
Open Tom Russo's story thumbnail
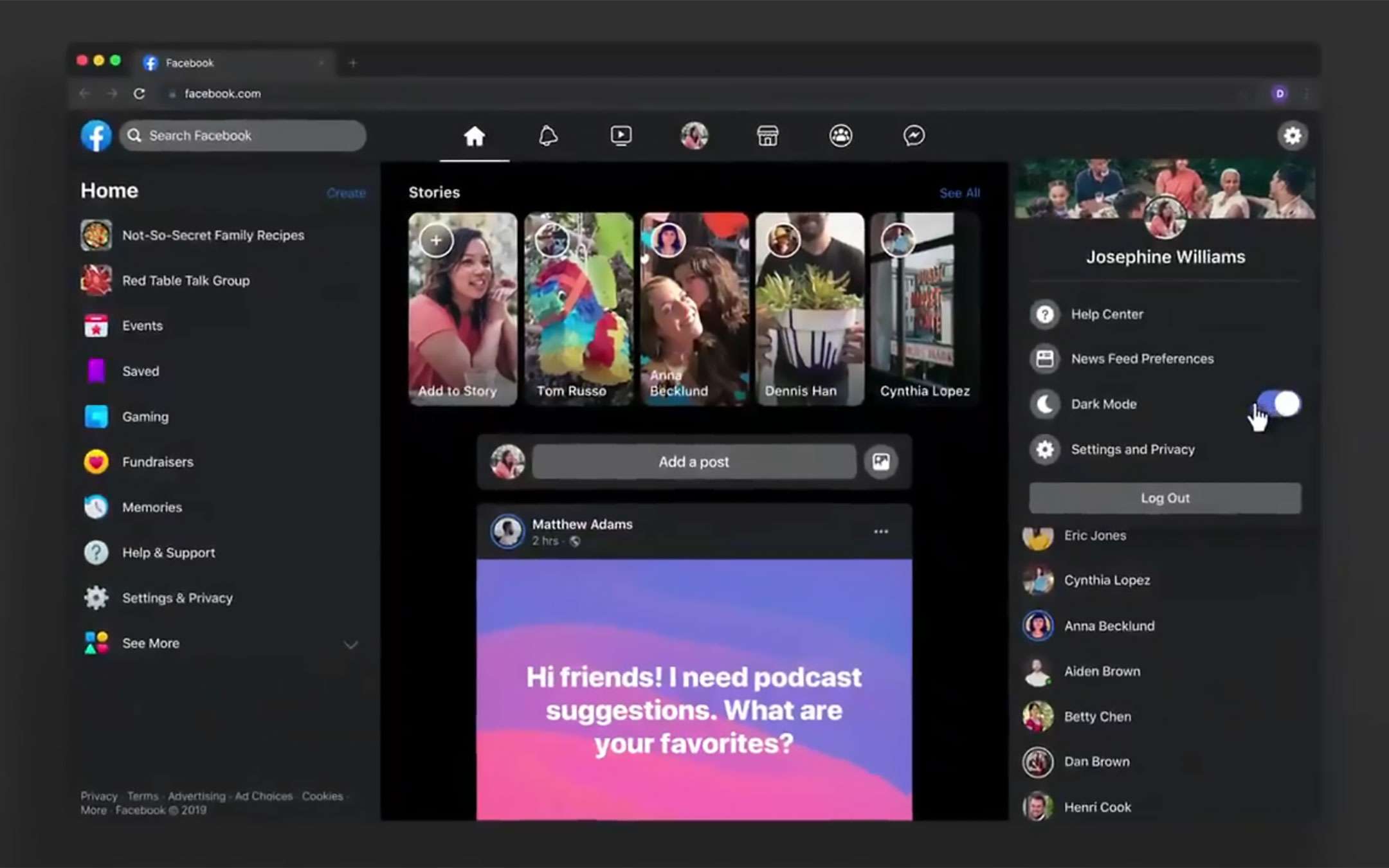578,309
